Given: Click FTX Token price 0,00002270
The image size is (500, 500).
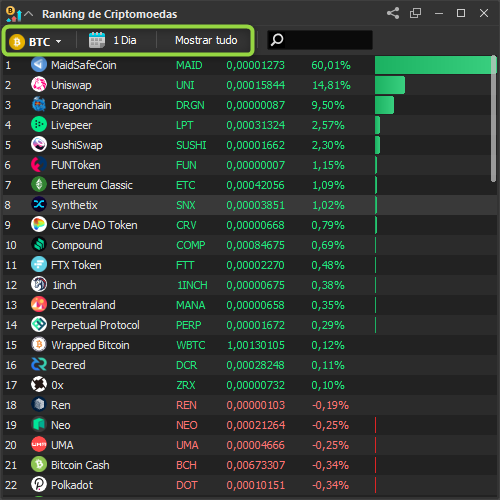Looking at the screenshot, I should (x=256, y=265).
